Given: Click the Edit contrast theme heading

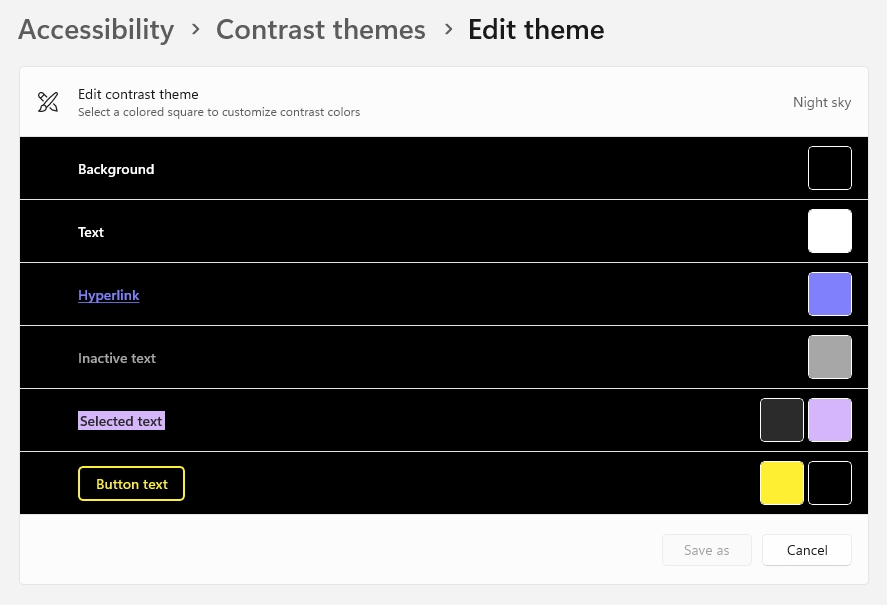Looking at the screenshot, I should pyautogui.click(x=138, y=94).
